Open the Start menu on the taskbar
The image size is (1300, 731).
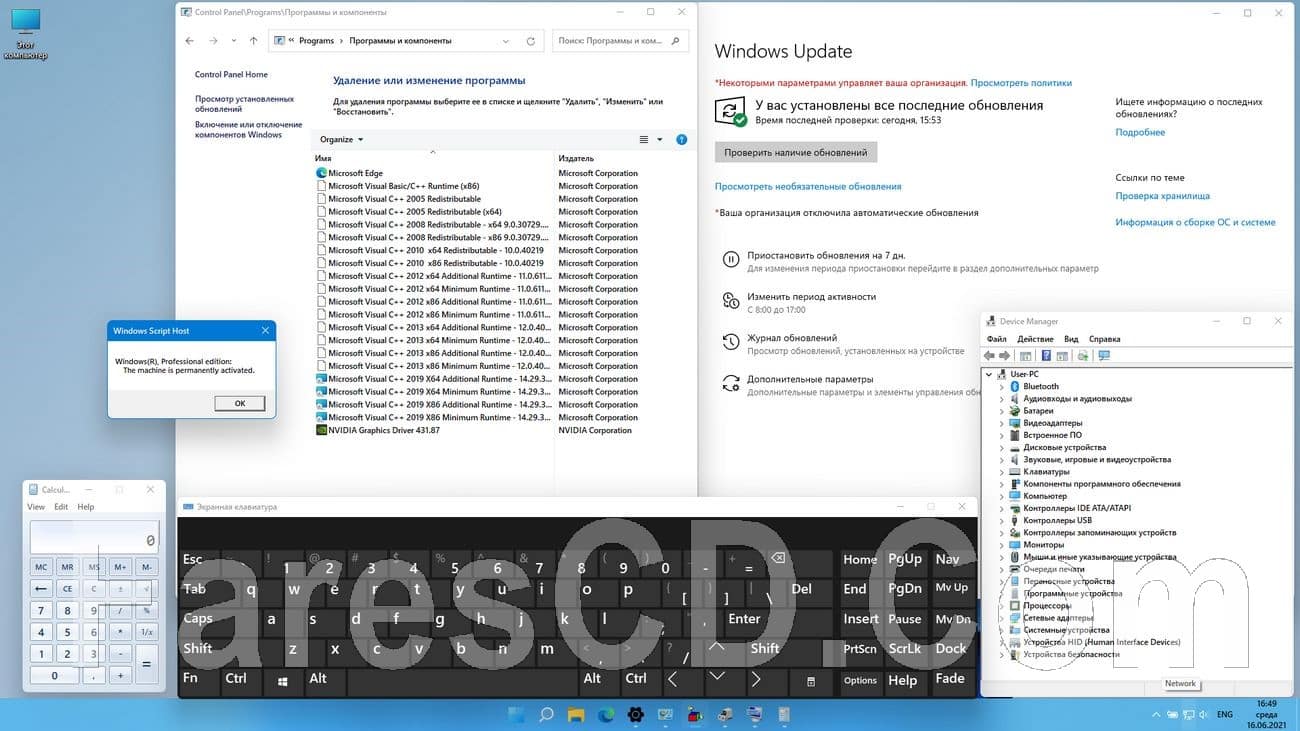pyautogui.click(x=516, y=715)
